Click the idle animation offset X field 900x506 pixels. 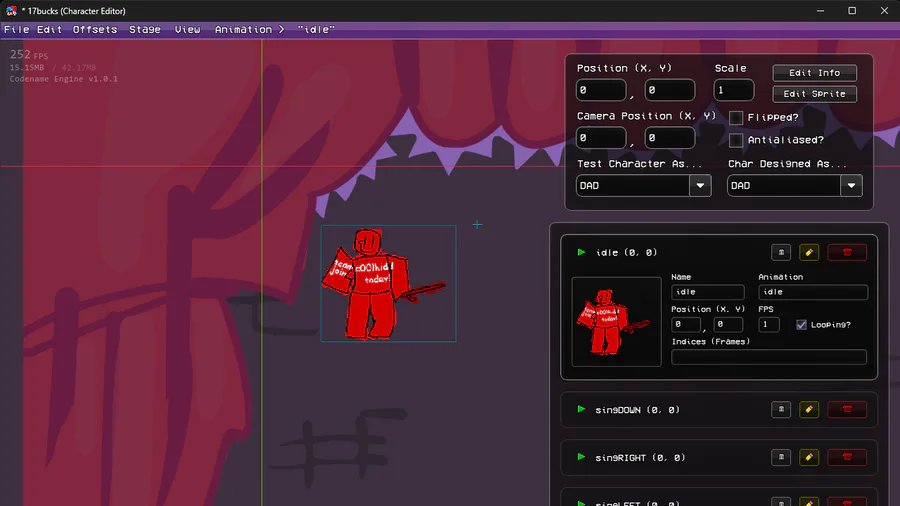click(686, 325)
